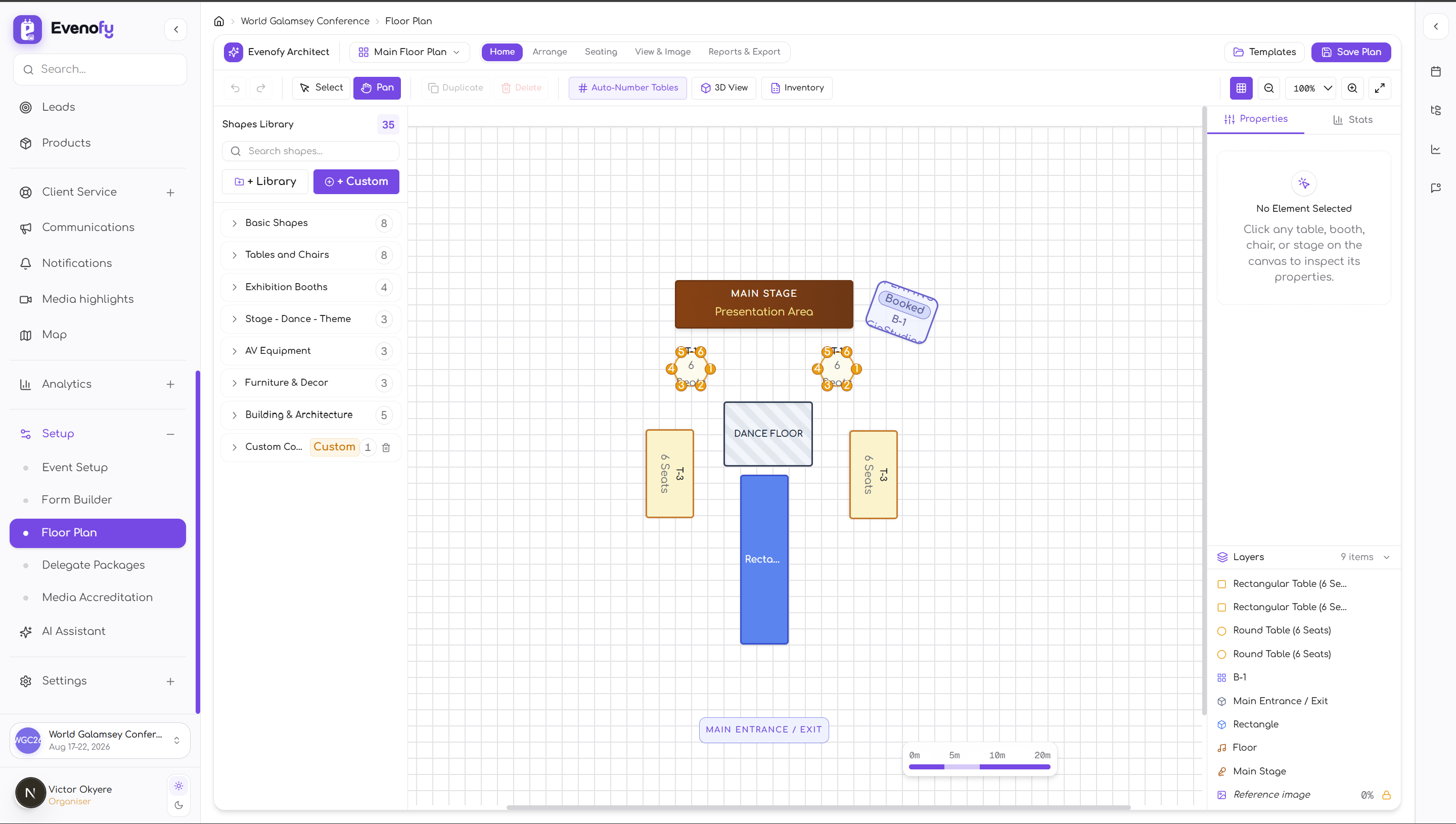1456x824 pixels.
Task: Open the Main Floor Plan dropdown
Action: pyautogui.click(x=409, y=52)
